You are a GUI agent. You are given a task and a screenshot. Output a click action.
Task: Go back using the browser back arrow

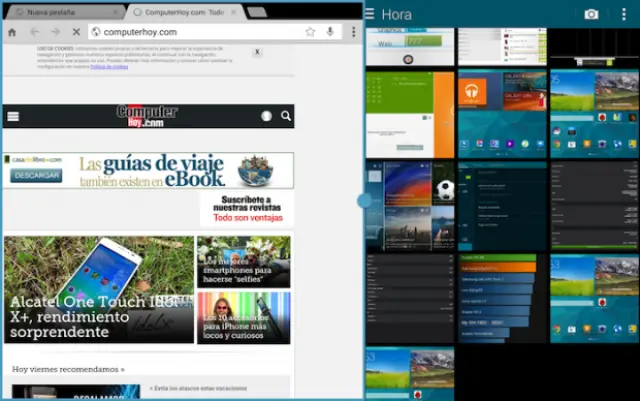[x=34, y=32]
